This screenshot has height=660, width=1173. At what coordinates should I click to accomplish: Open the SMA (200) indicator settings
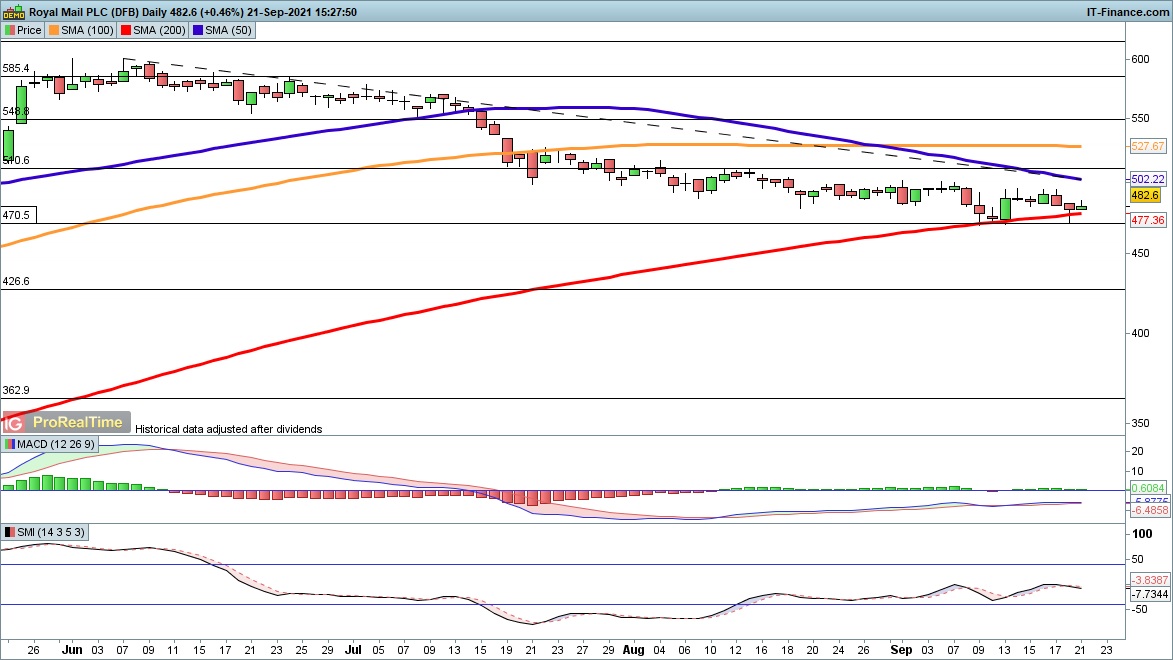pos(153,30)
